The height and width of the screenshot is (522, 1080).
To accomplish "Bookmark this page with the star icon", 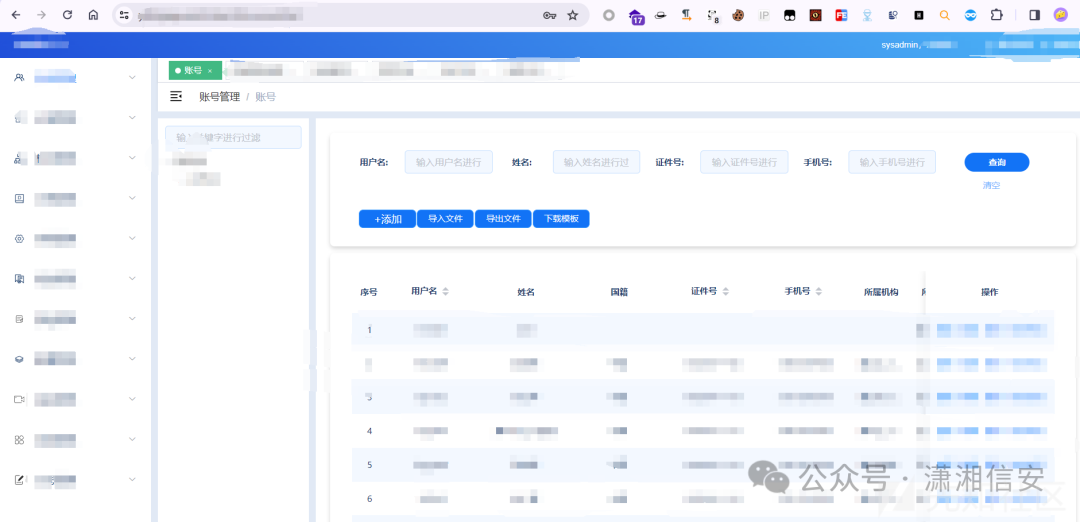I will click(573, 15).
